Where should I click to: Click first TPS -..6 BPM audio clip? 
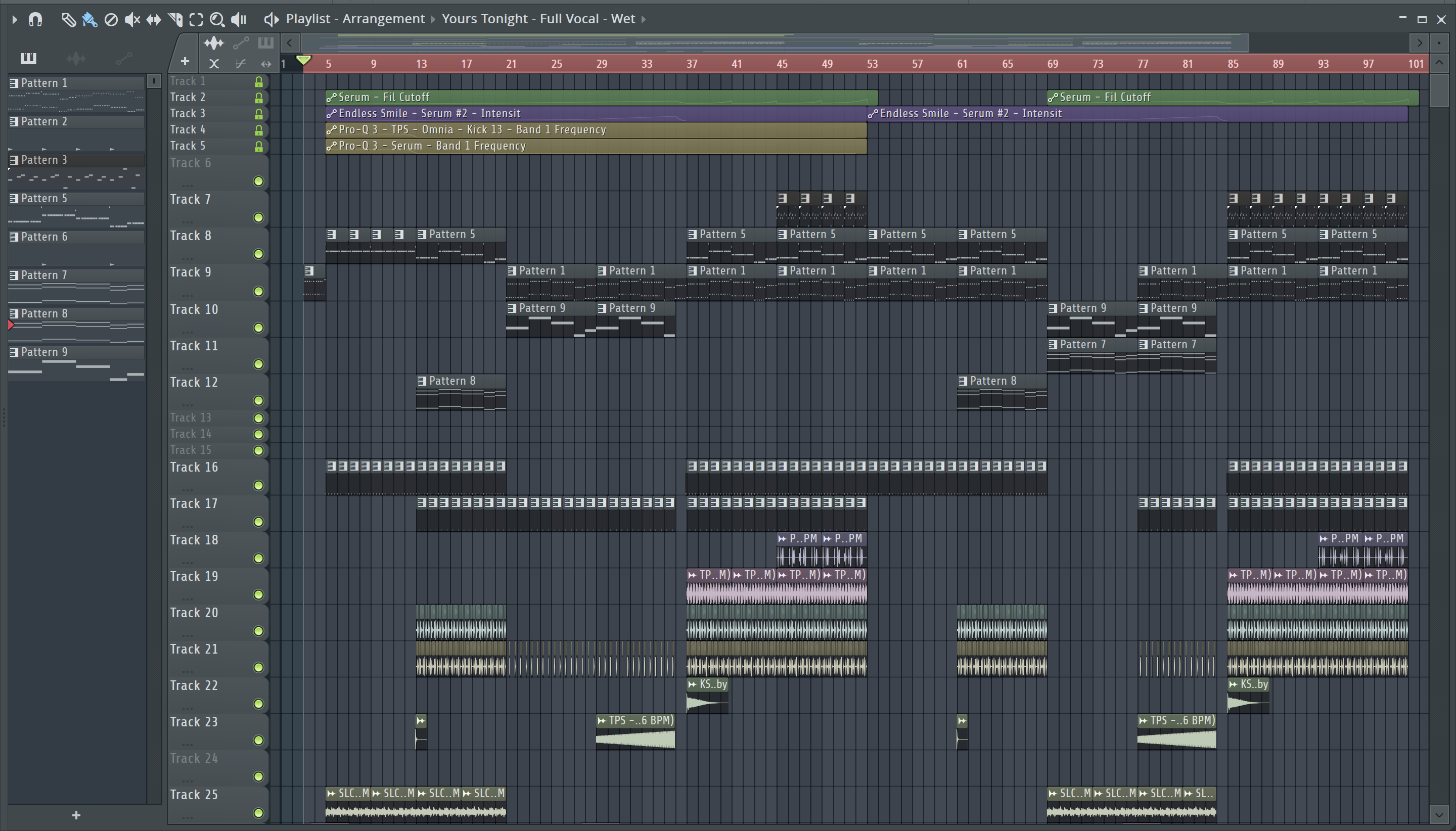pos(636,732)
